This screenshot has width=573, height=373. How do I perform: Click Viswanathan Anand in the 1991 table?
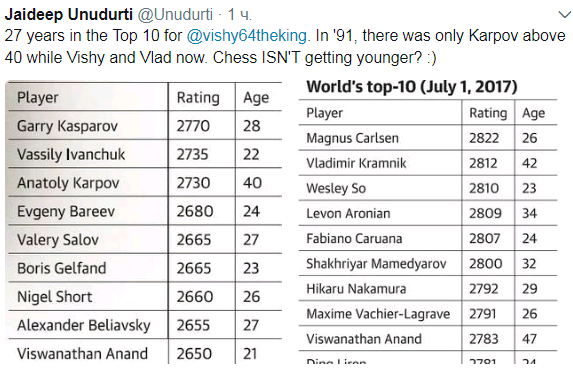[82, 353]
